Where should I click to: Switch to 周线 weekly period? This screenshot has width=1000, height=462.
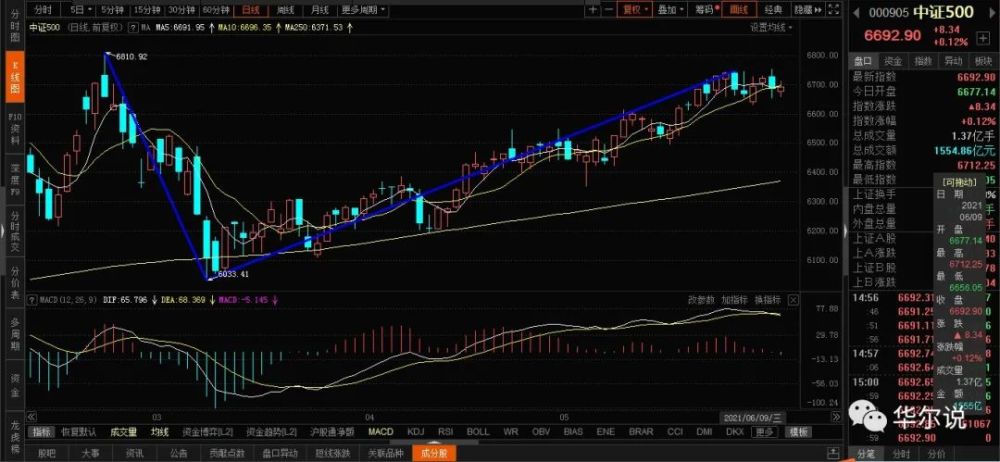coord(285,10)
